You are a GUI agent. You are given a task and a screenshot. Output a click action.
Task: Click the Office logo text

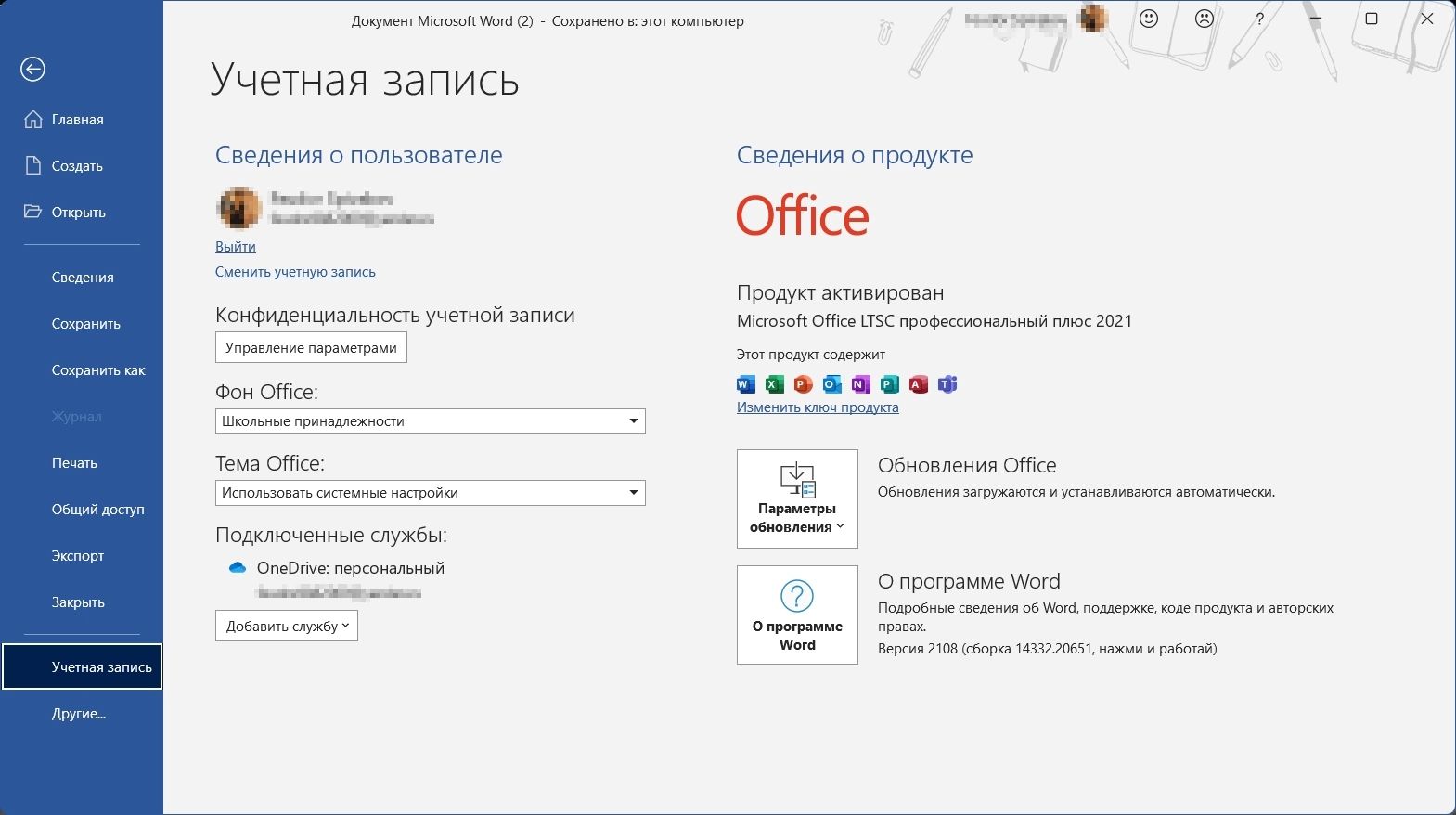pyautogui.click(x=803, y=215)
